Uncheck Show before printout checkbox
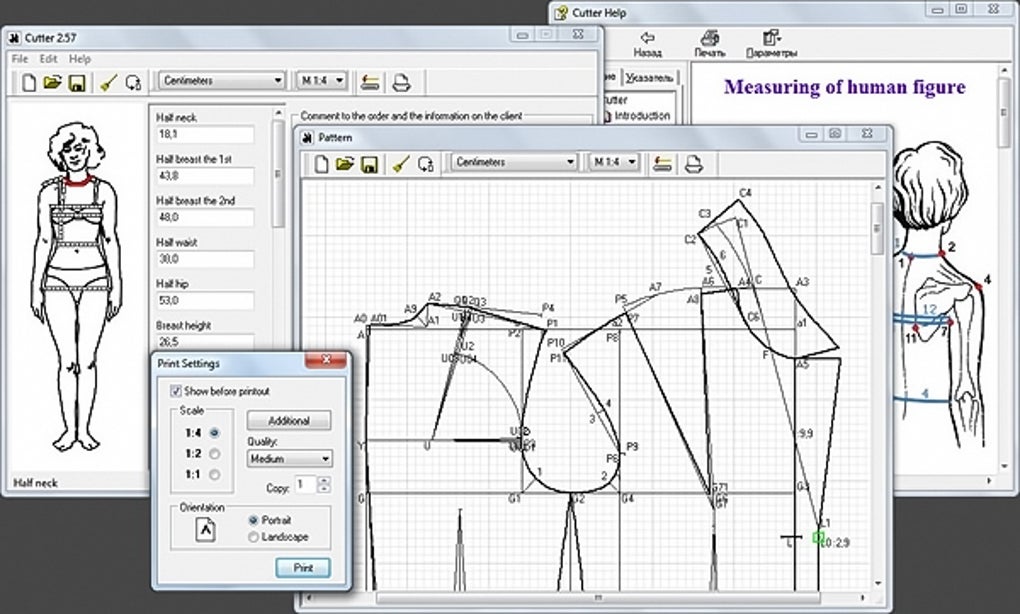The width and height of the screenshot is (1020, 614). coord(176,391)
